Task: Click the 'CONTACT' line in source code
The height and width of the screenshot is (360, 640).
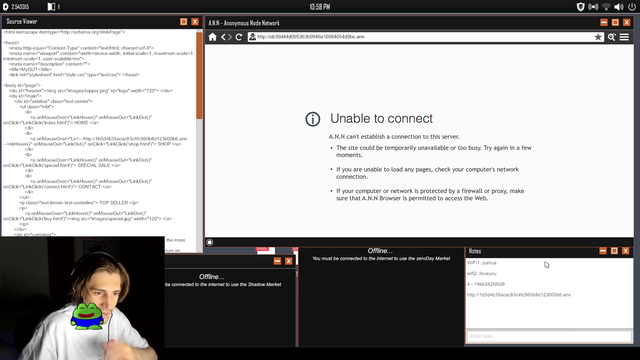Action: pyautogui.click(x=57, y=187)
